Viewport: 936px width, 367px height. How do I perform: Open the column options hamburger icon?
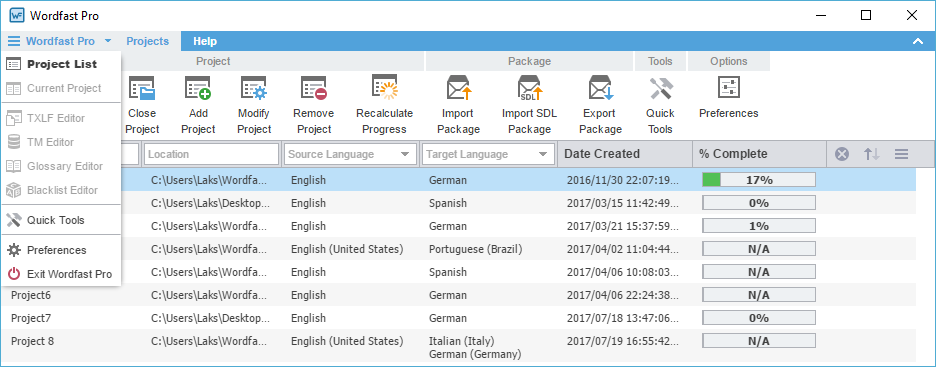tap(901, 155)
